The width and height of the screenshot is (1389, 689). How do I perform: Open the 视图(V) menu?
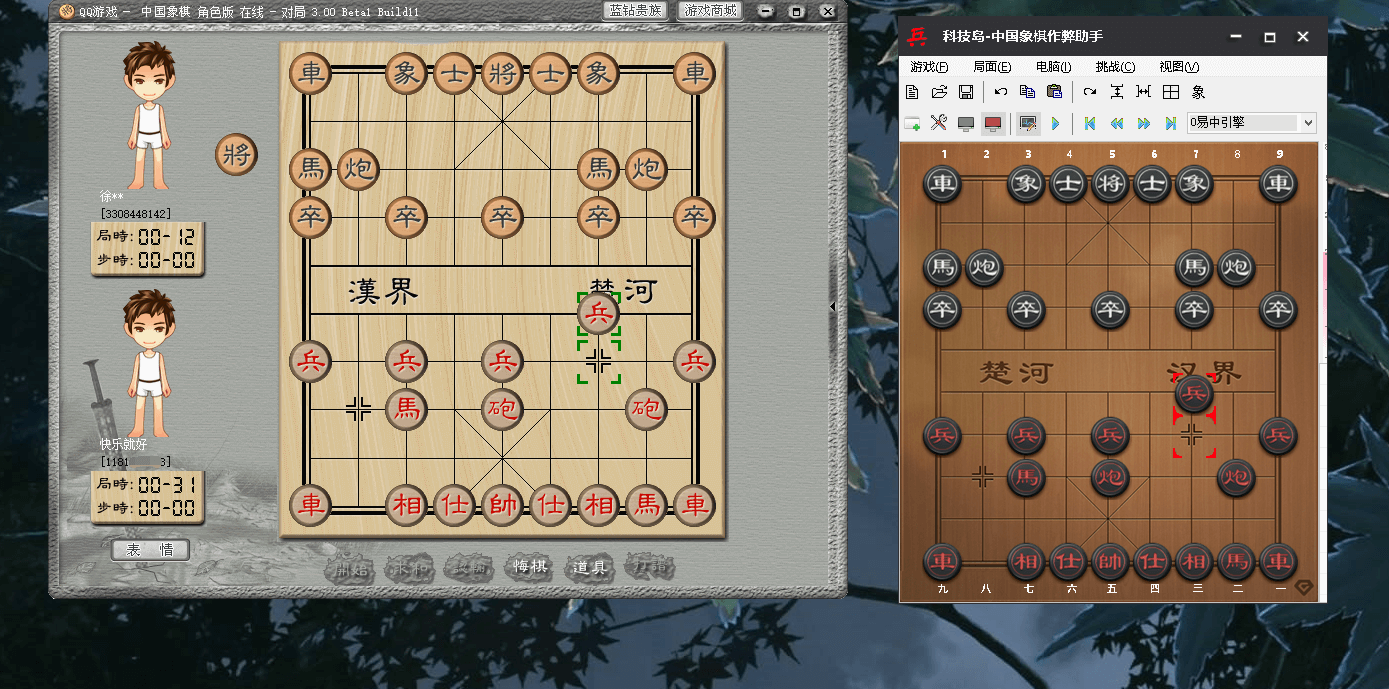[x=1178, y=67]
